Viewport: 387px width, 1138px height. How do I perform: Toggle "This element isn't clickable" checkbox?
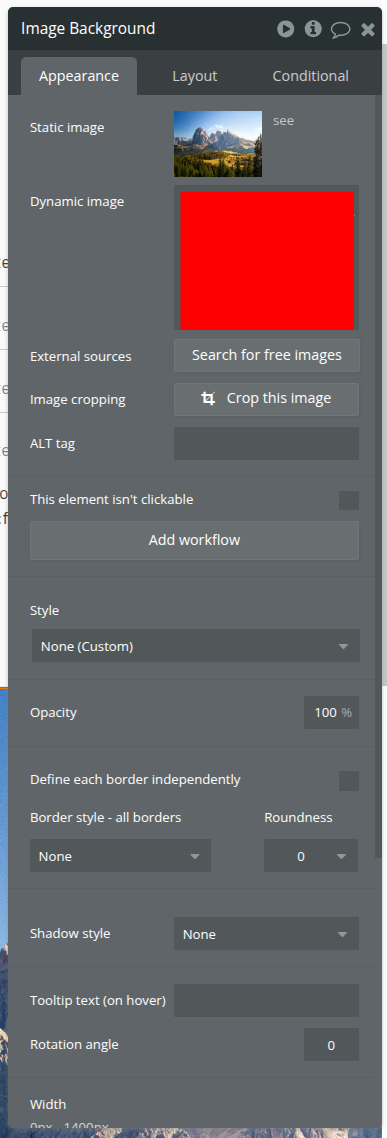349,500
